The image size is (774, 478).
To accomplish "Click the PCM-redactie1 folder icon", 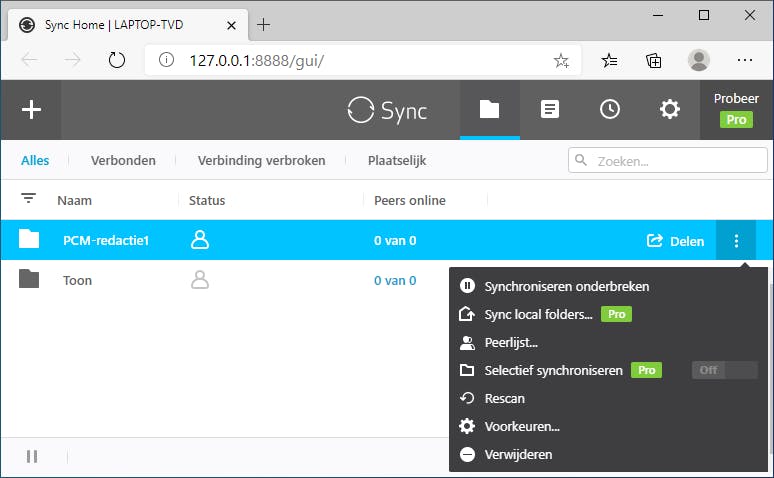I will pyautogui.click(x=29, y=239).
